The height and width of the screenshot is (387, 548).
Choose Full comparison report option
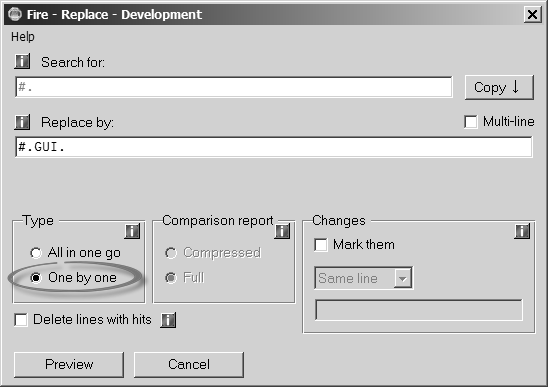pos(171,278)
